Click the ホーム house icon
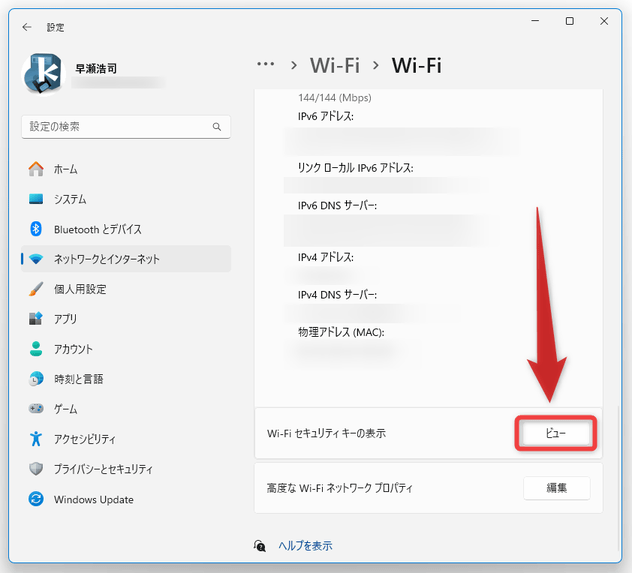This screenshot has width=632, height=573. tap(36, 169)
